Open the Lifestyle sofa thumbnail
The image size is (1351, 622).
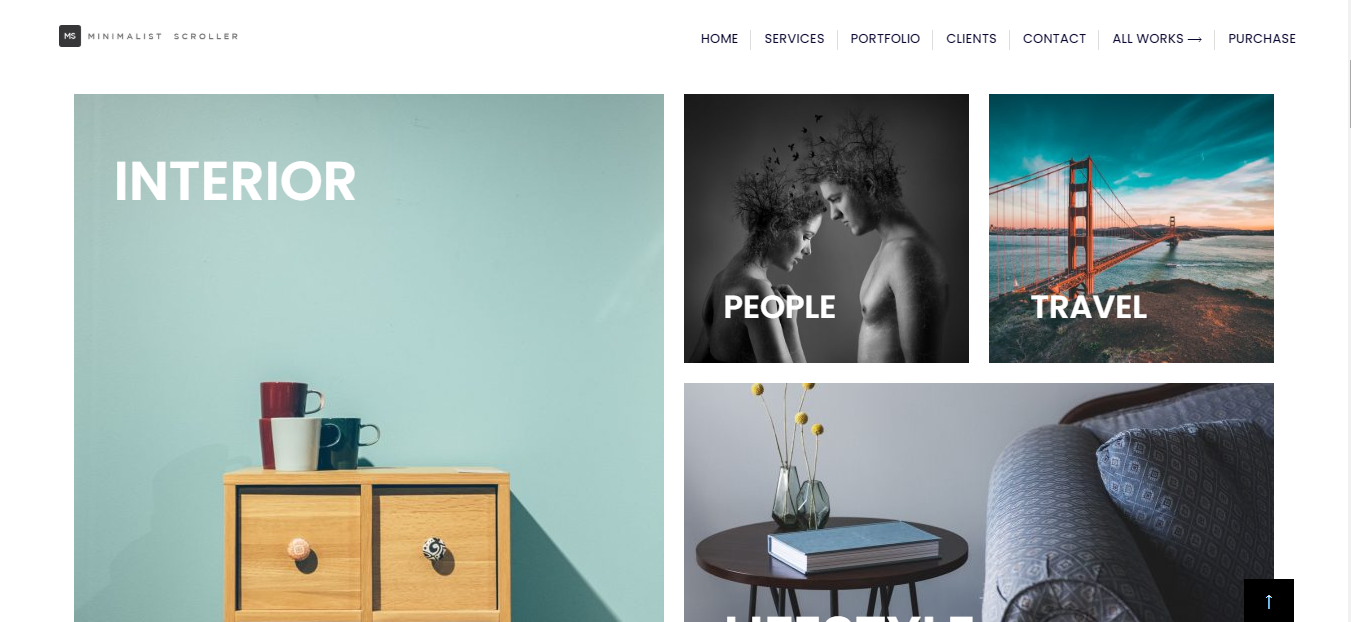point(979,502)
